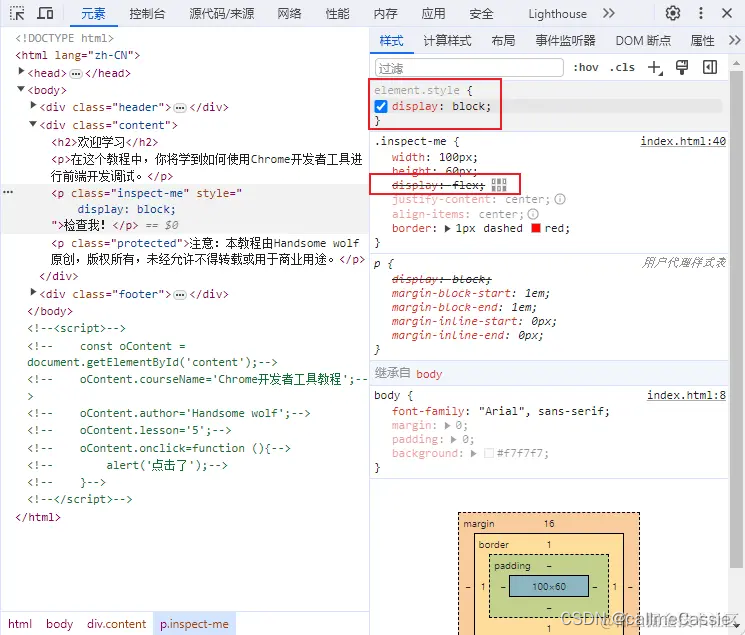The height and width of the screenshot is (635, 745).
Task: Select p.inspect-me in the breadcrumb bar
Action: click(x=194, y=624)
